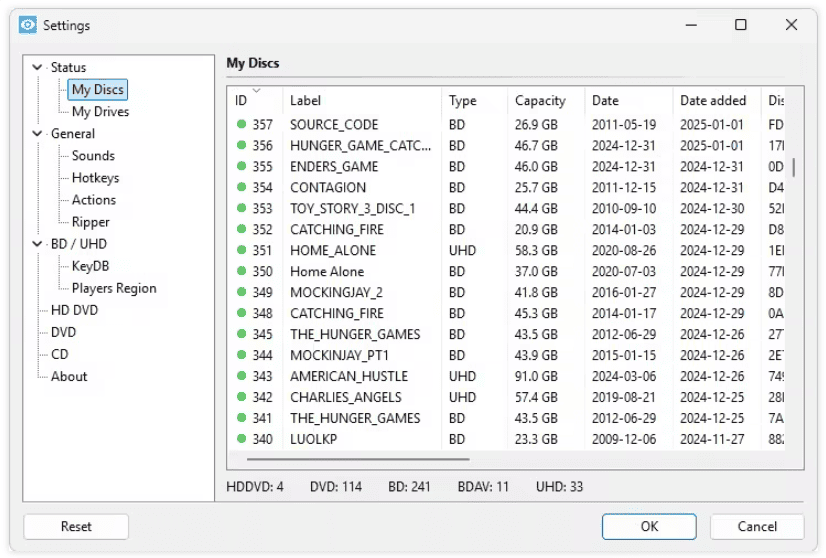Select MOCKINGJAY_2 disc label
826x558 pixels.
[336, 292]
